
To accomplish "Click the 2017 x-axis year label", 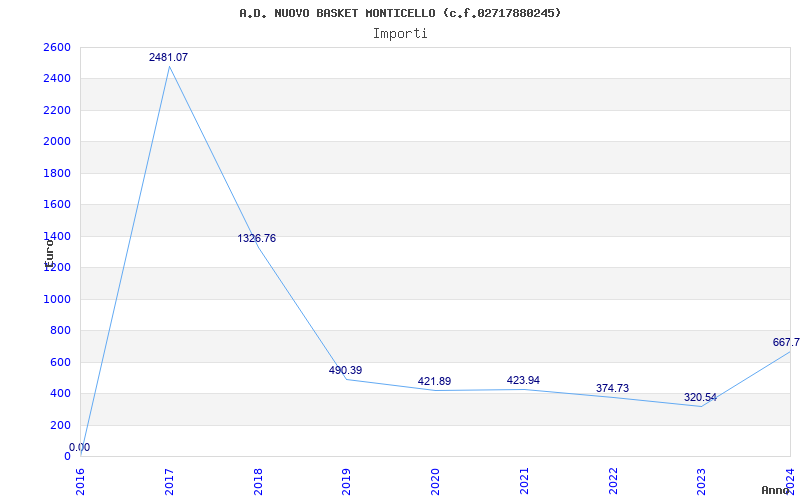I will click(x=169, y=481).
